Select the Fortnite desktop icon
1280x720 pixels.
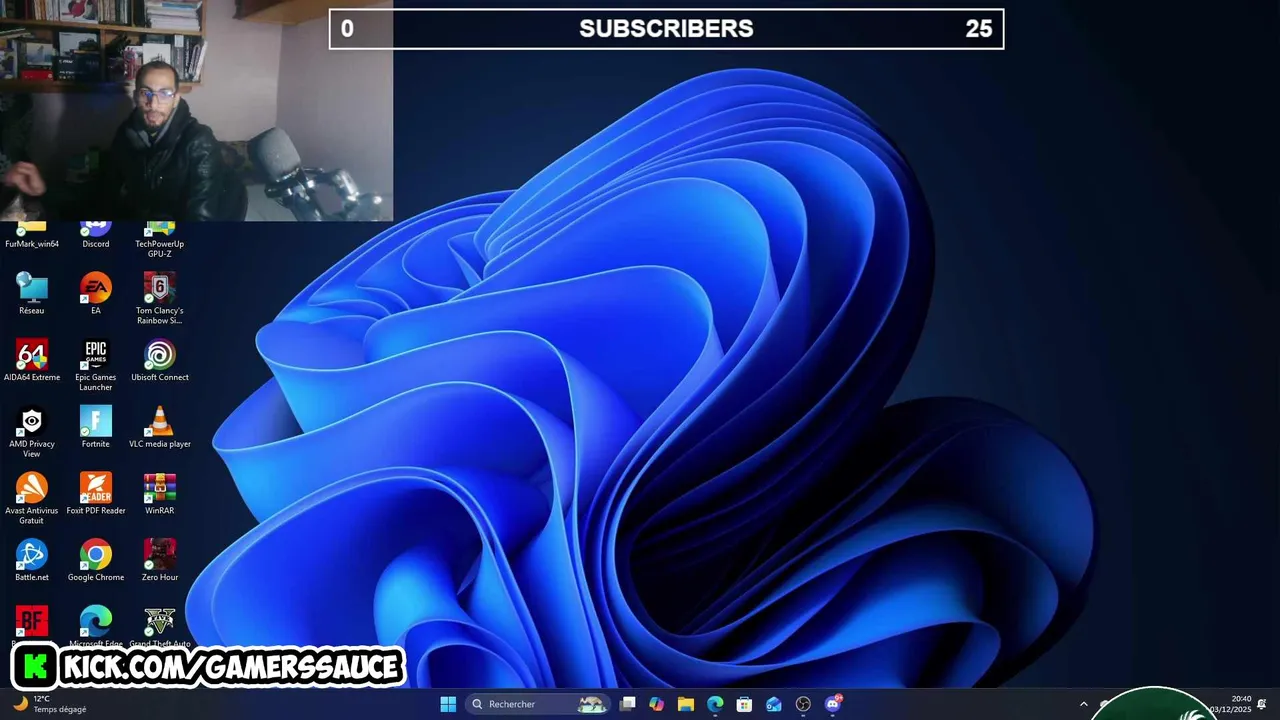[96, 427]
